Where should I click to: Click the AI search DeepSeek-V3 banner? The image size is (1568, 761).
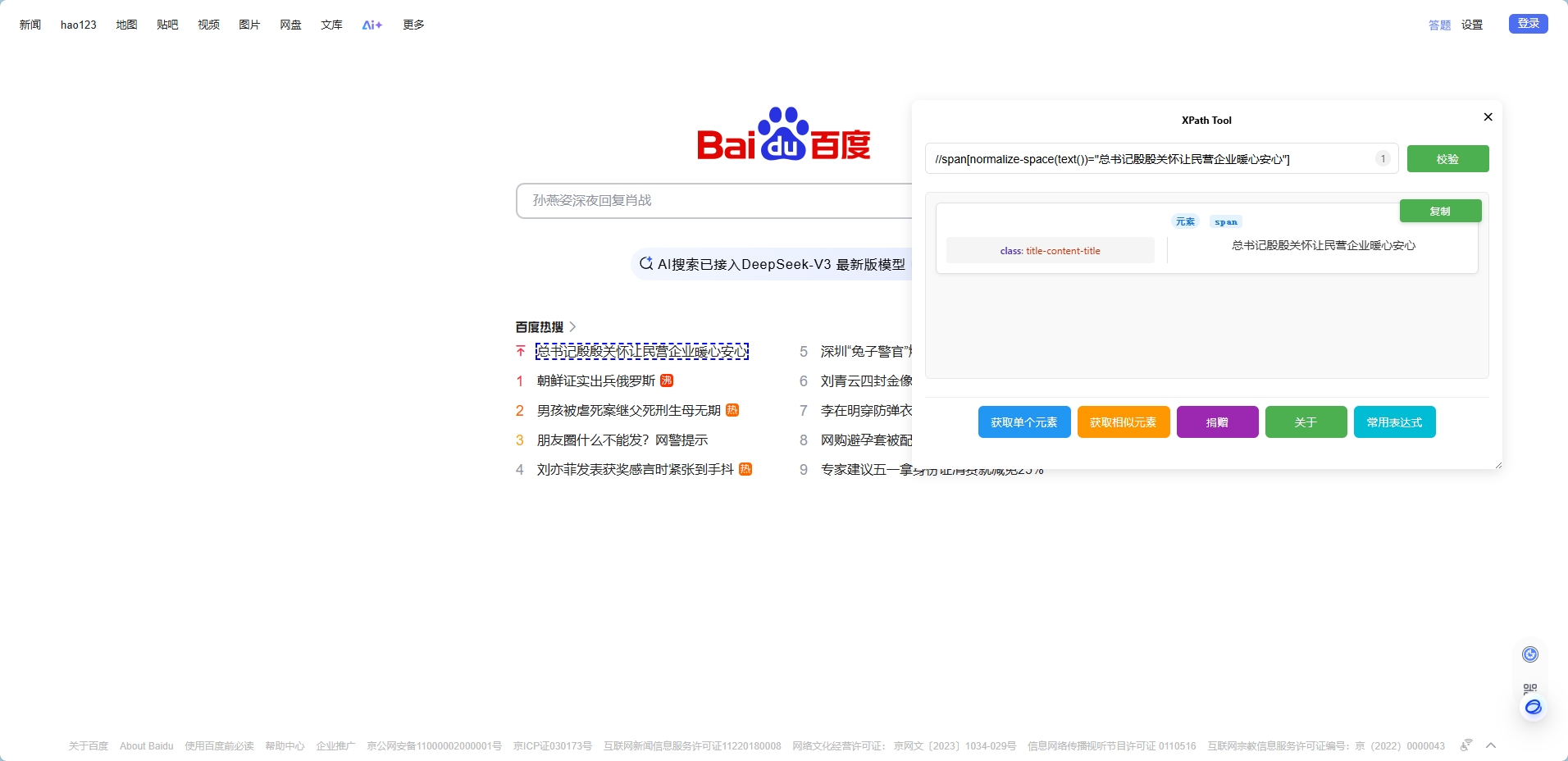(x=773, y=264)
